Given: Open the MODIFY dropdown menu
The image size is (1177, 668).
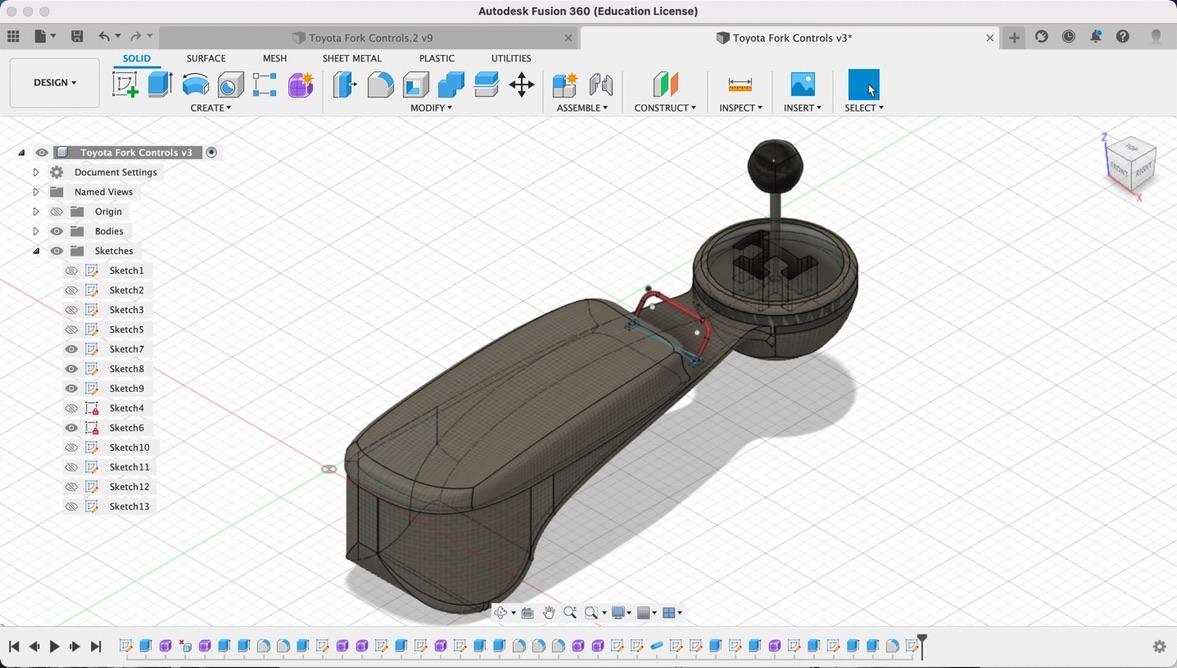Looking at the screenshot, I should 431,108.
